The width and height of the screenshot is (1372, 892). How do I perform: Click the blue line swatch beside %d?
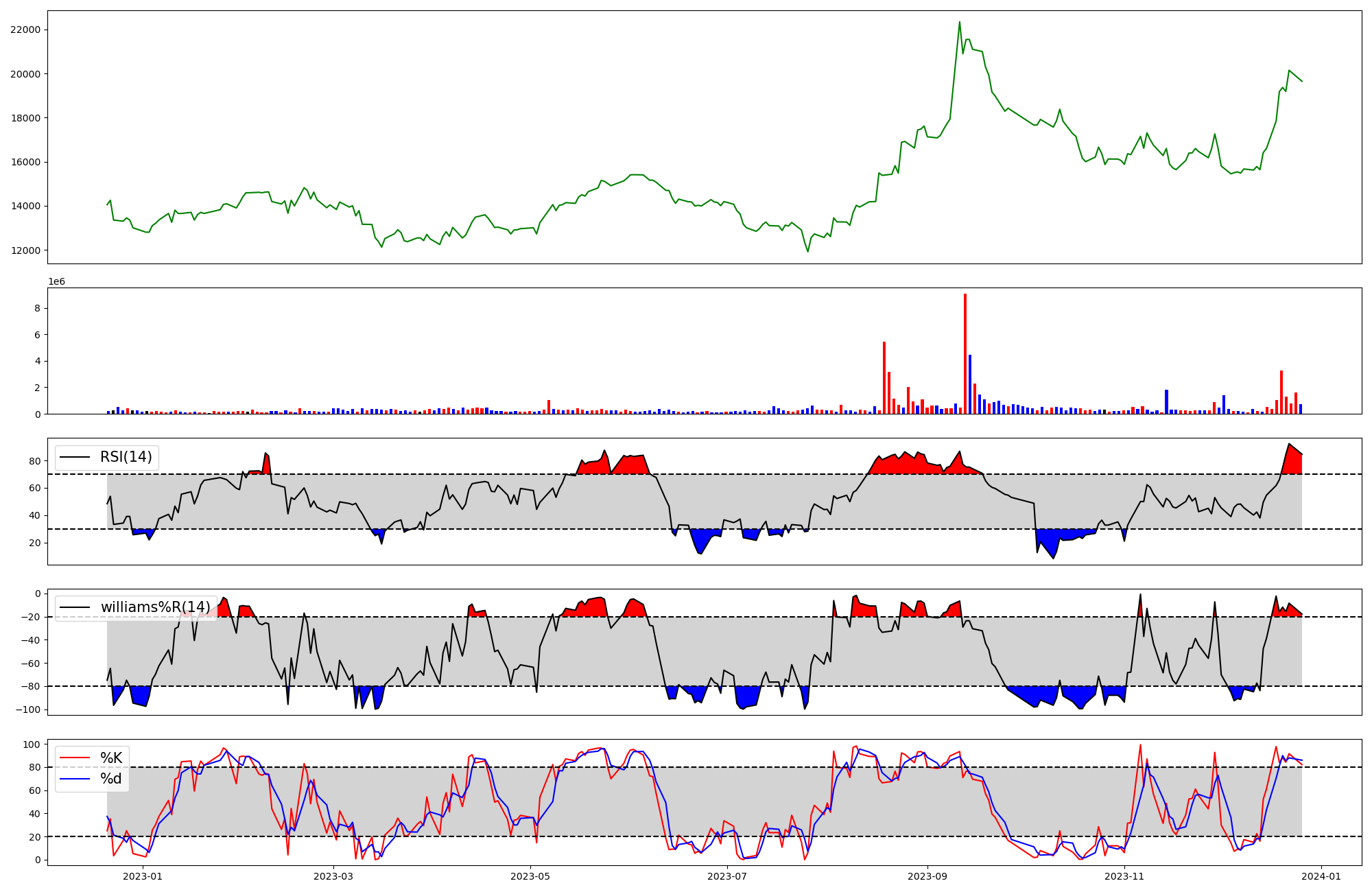click(75, 778)
